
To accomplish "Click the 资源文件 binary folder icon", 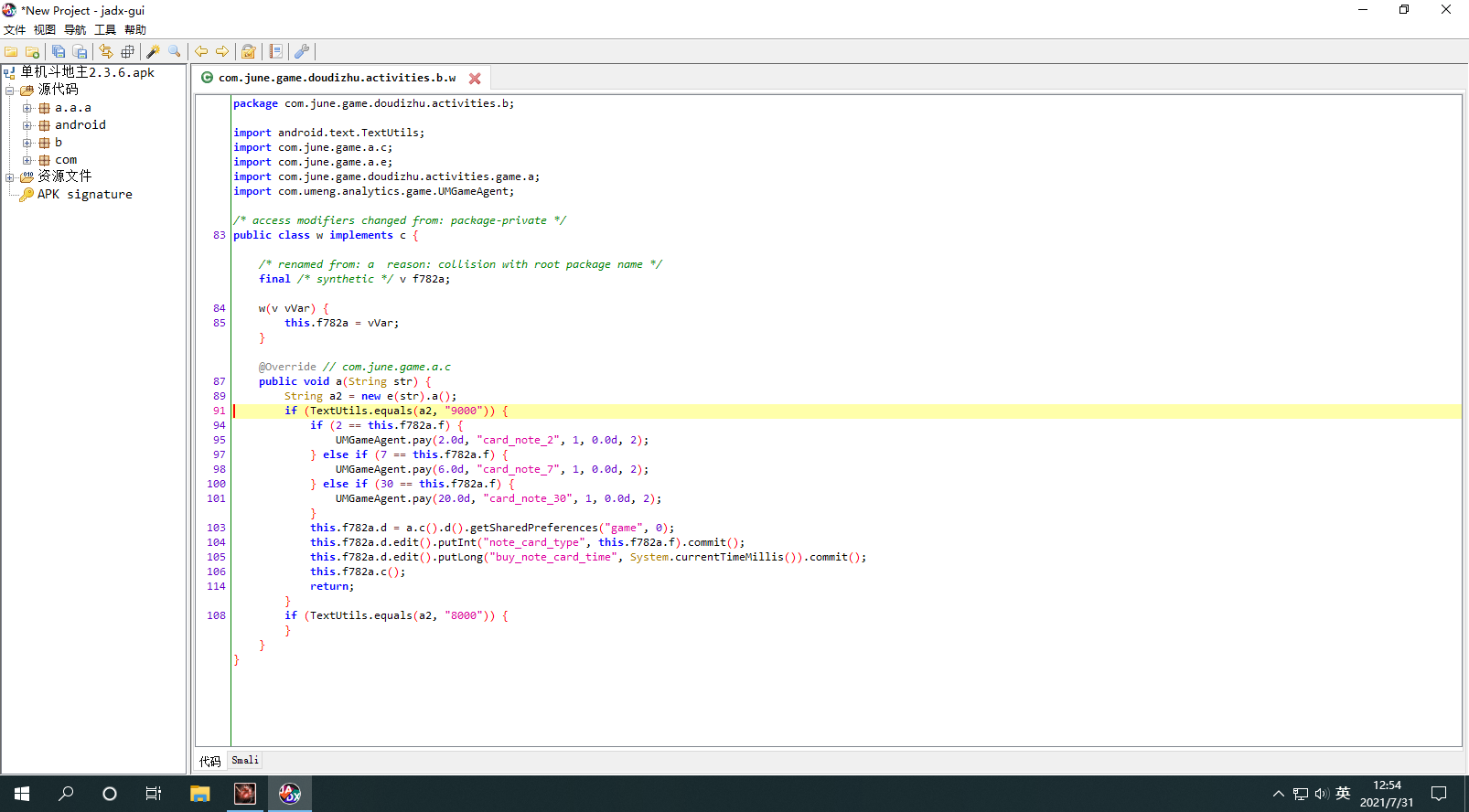I will (27, 176).
